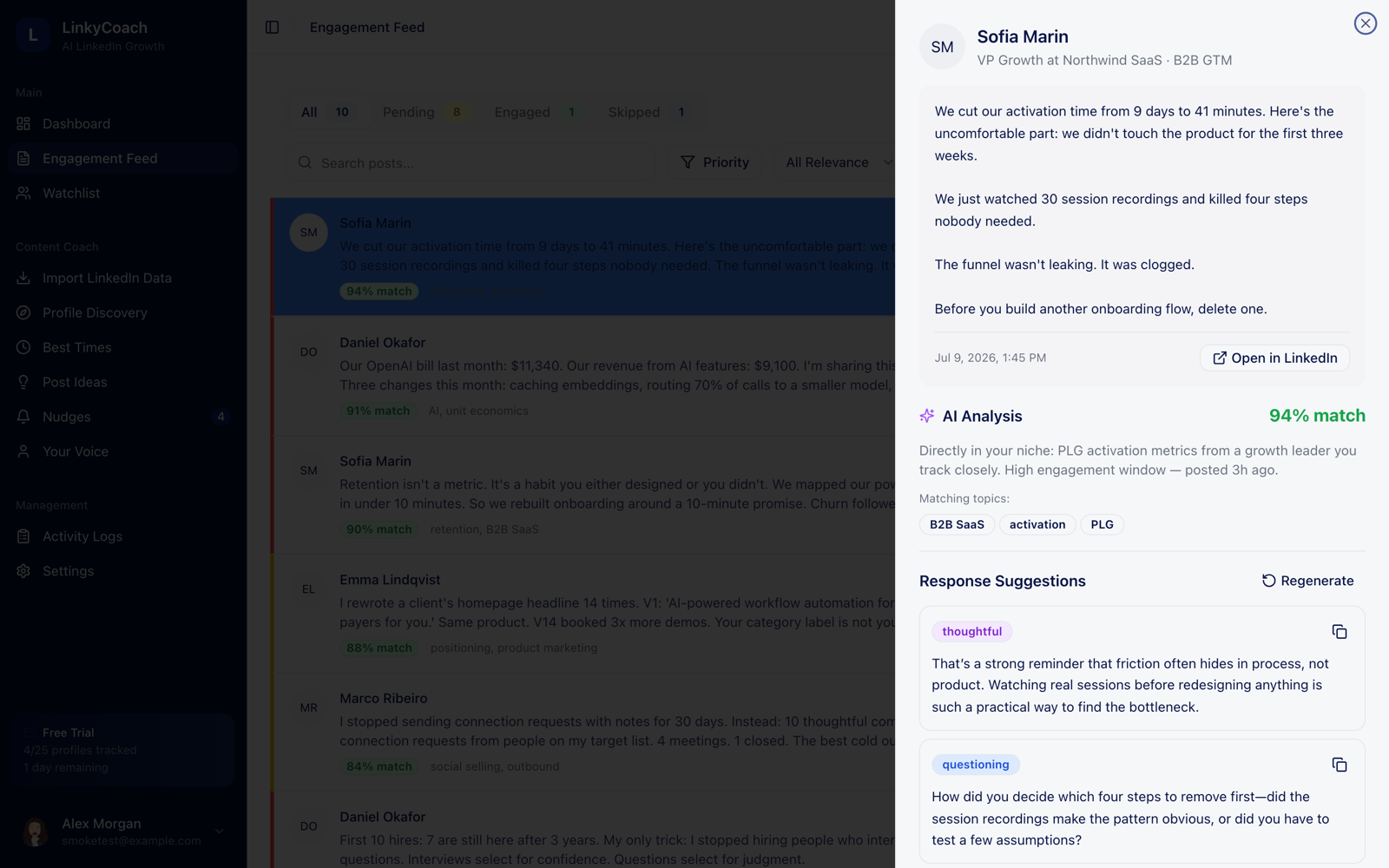
Task: Select the PLG topic chip
Action: tap(1102, 524)
